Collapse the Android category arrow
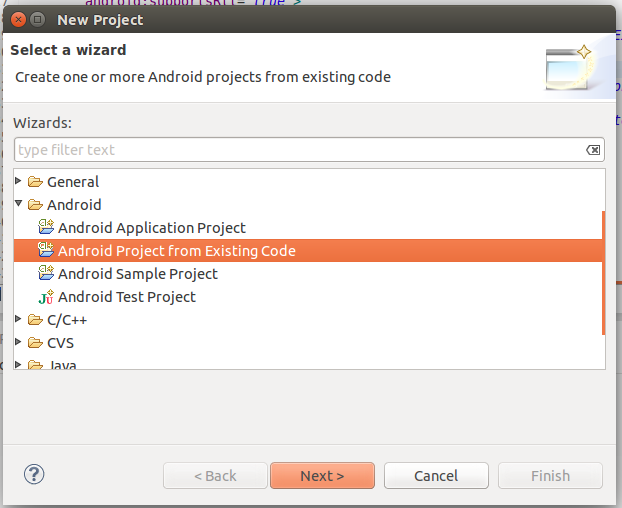The height and width of the screenshot is (508, 622). (18, 203)
